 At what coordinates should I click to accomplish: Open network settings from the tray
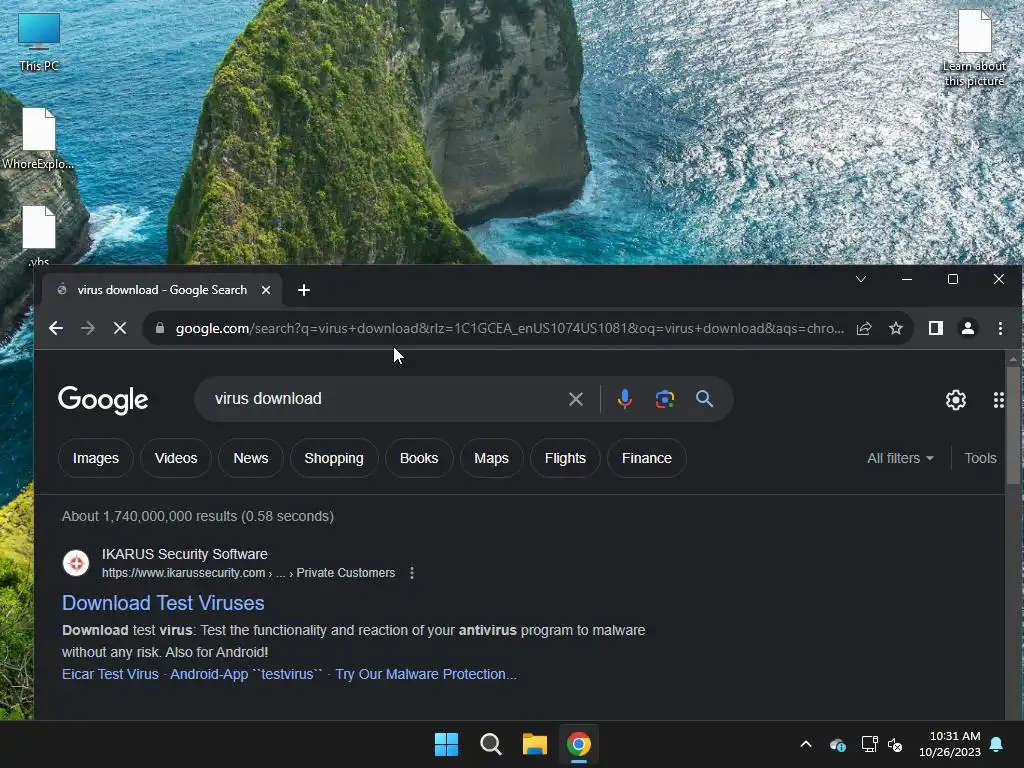869,744
